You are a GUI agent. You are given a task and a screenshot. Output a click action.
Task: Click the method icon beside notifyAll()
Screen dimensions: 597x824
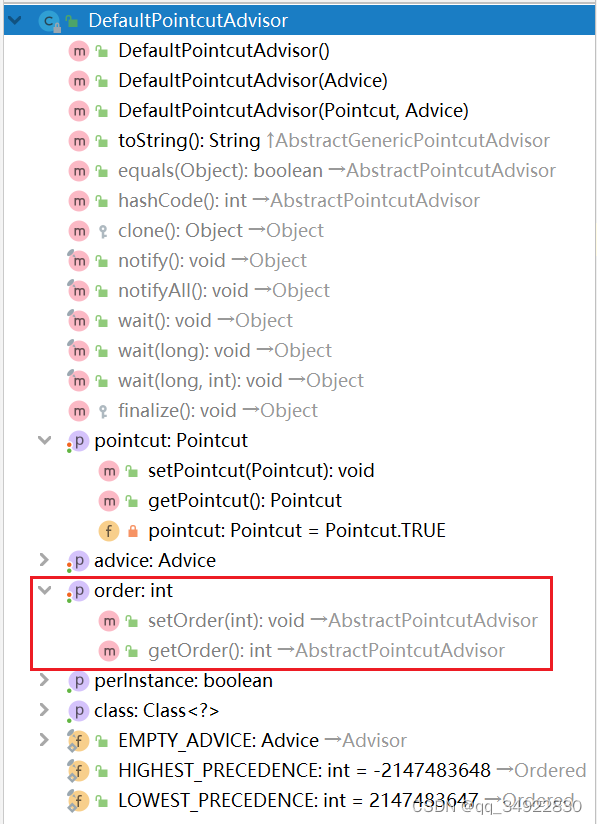(x=78, y=291)
